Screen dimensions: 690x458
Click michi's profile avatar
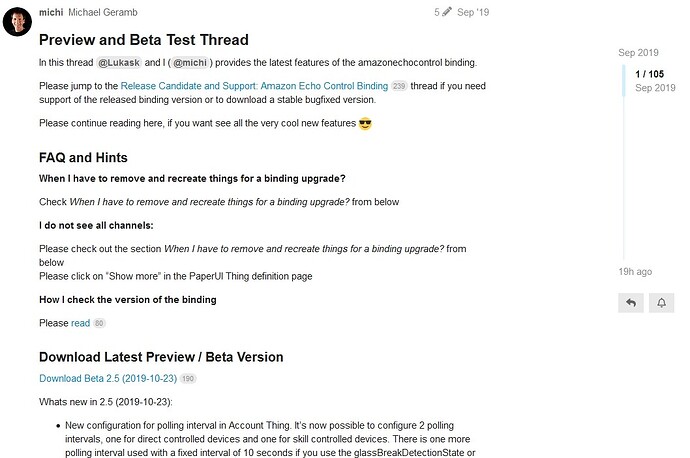pyautogui.click(x=18, y=21)
